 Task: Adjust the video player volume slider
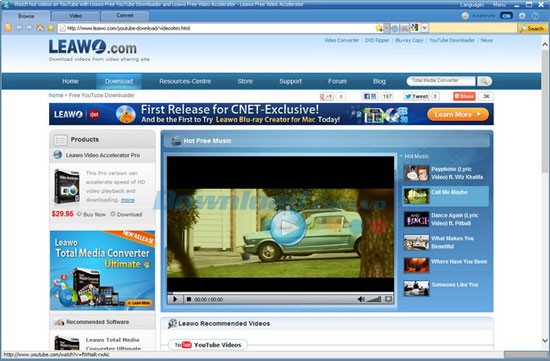374,299
